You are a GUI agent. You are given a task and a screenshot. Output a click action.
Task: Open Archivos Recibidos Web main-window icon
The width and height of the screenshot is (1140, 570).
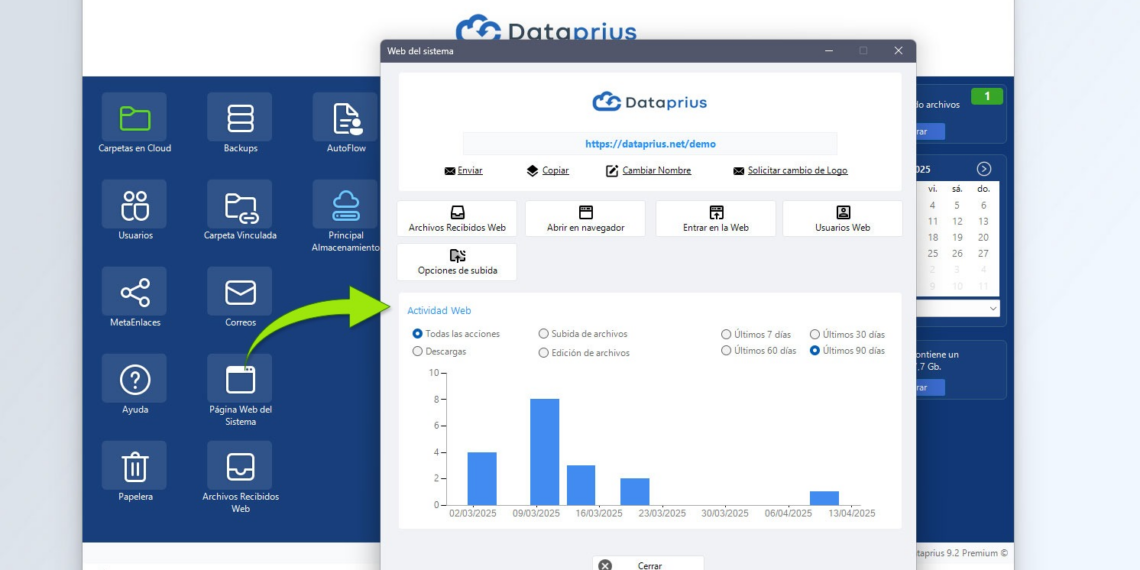(x=240, y=466)
